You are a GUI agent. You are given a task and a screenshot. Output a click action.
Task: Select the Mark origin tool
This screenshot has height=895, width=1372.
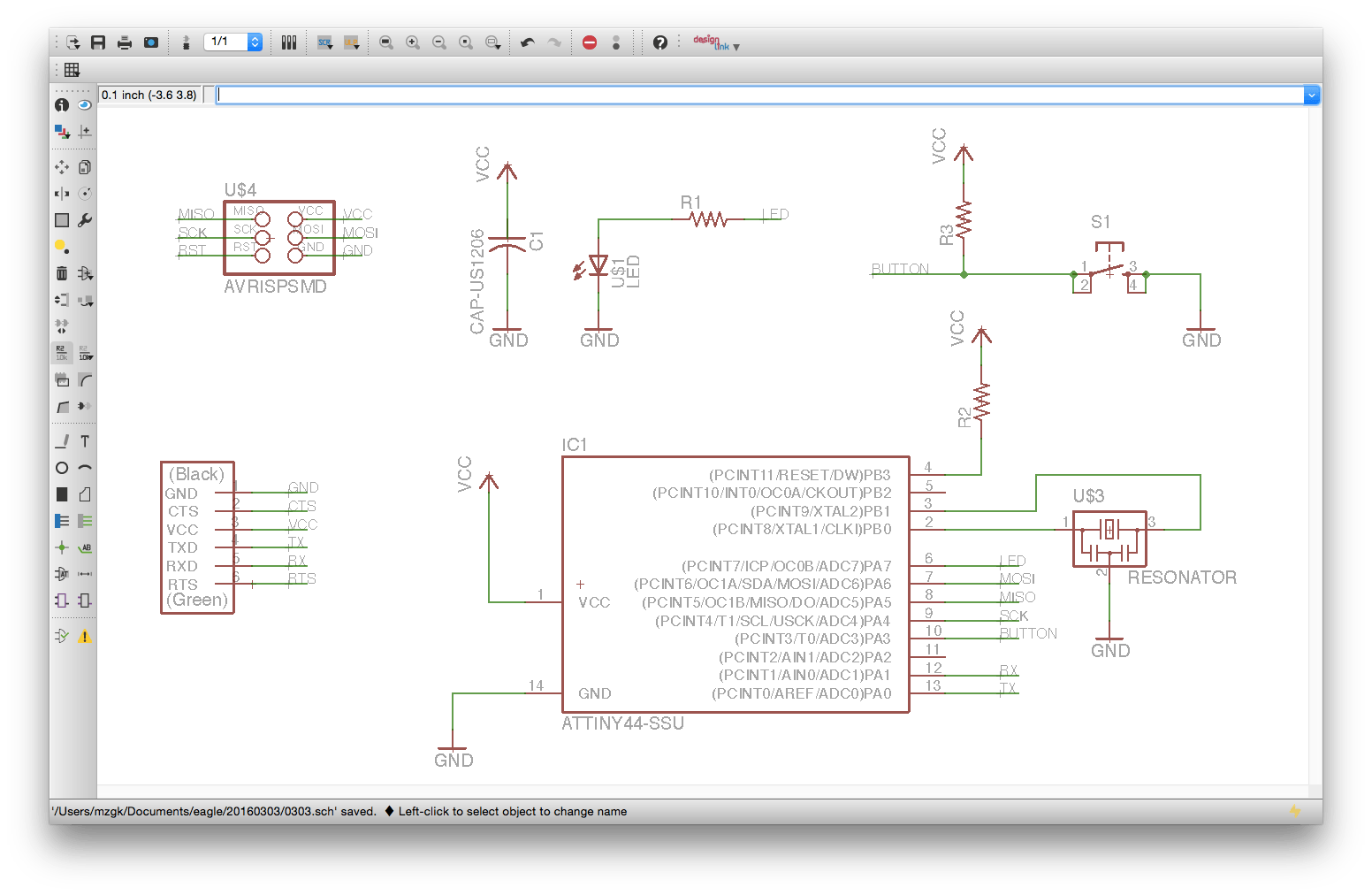click(85, 132)
